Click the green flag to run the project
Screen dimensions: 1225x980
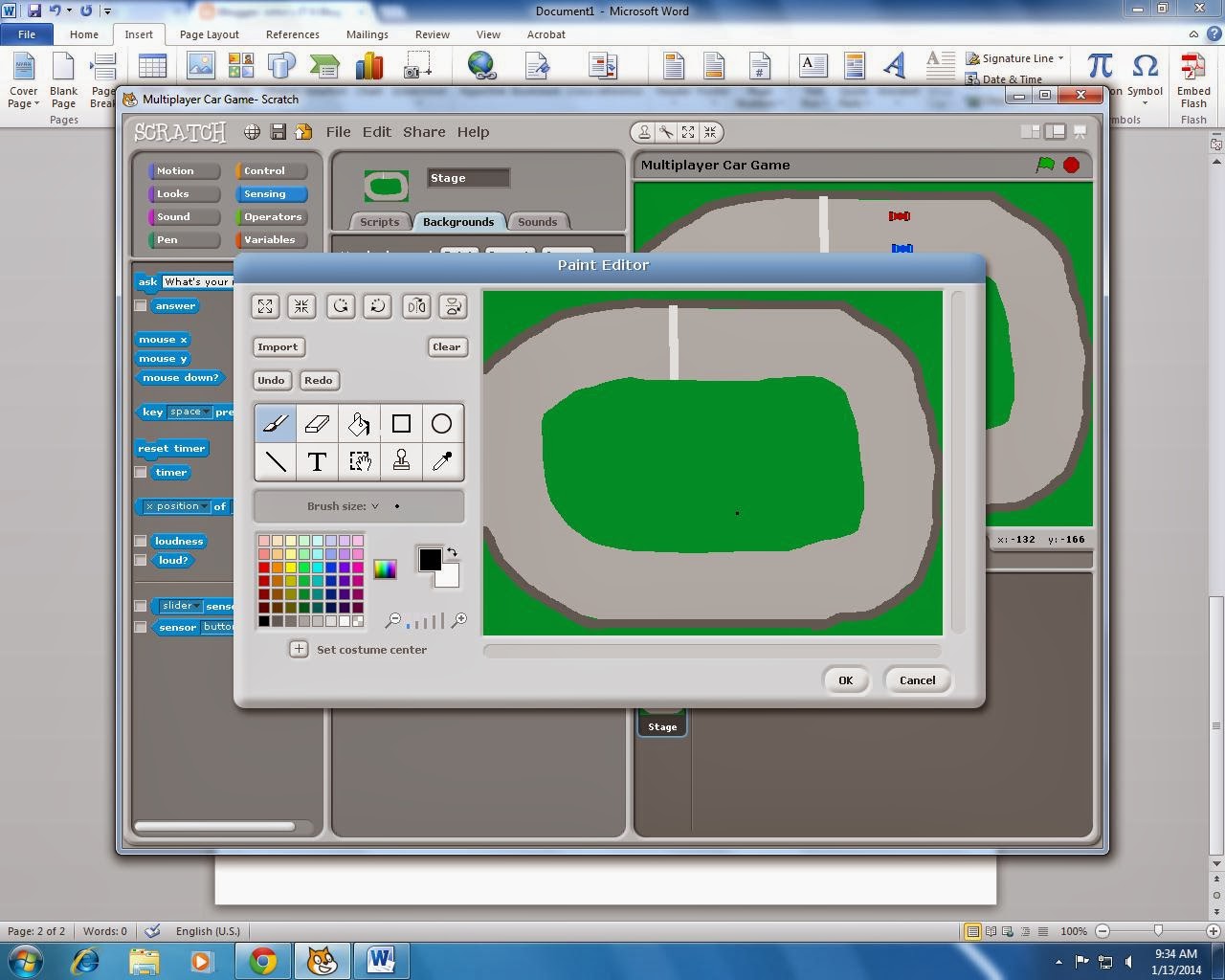point(1045,165)
